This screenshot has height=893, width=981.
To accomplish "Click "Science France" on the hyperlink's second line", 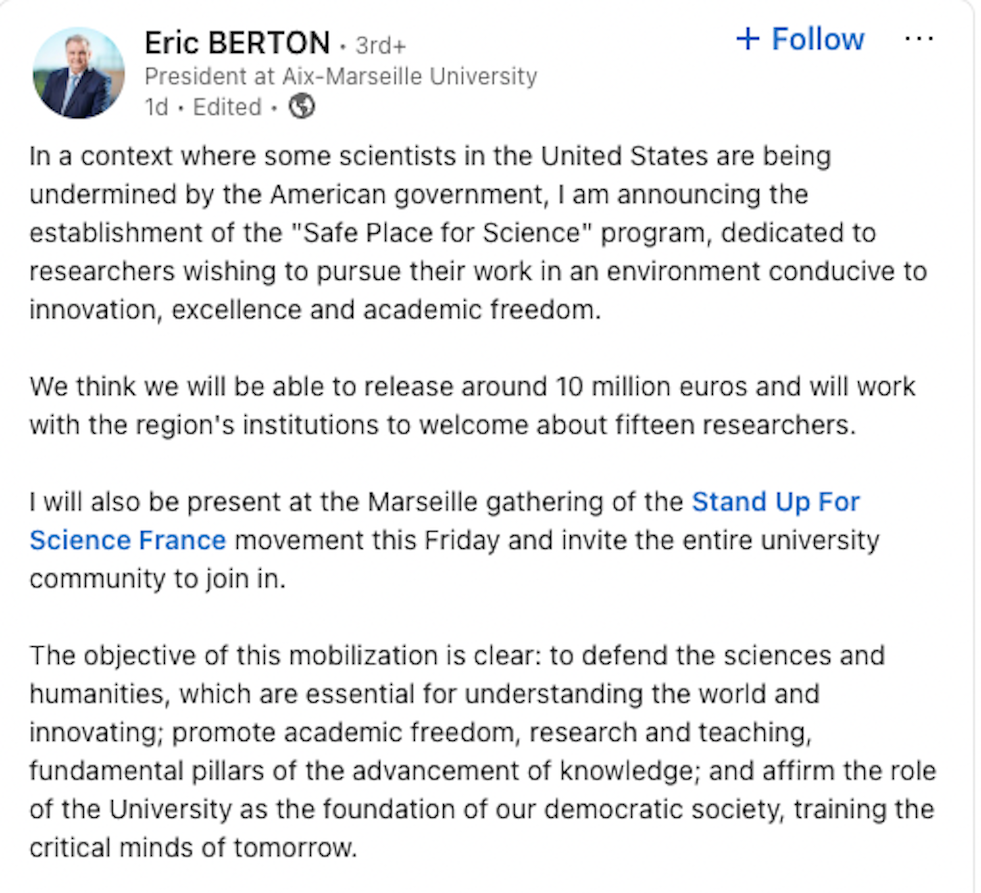I will click(128, 540).
